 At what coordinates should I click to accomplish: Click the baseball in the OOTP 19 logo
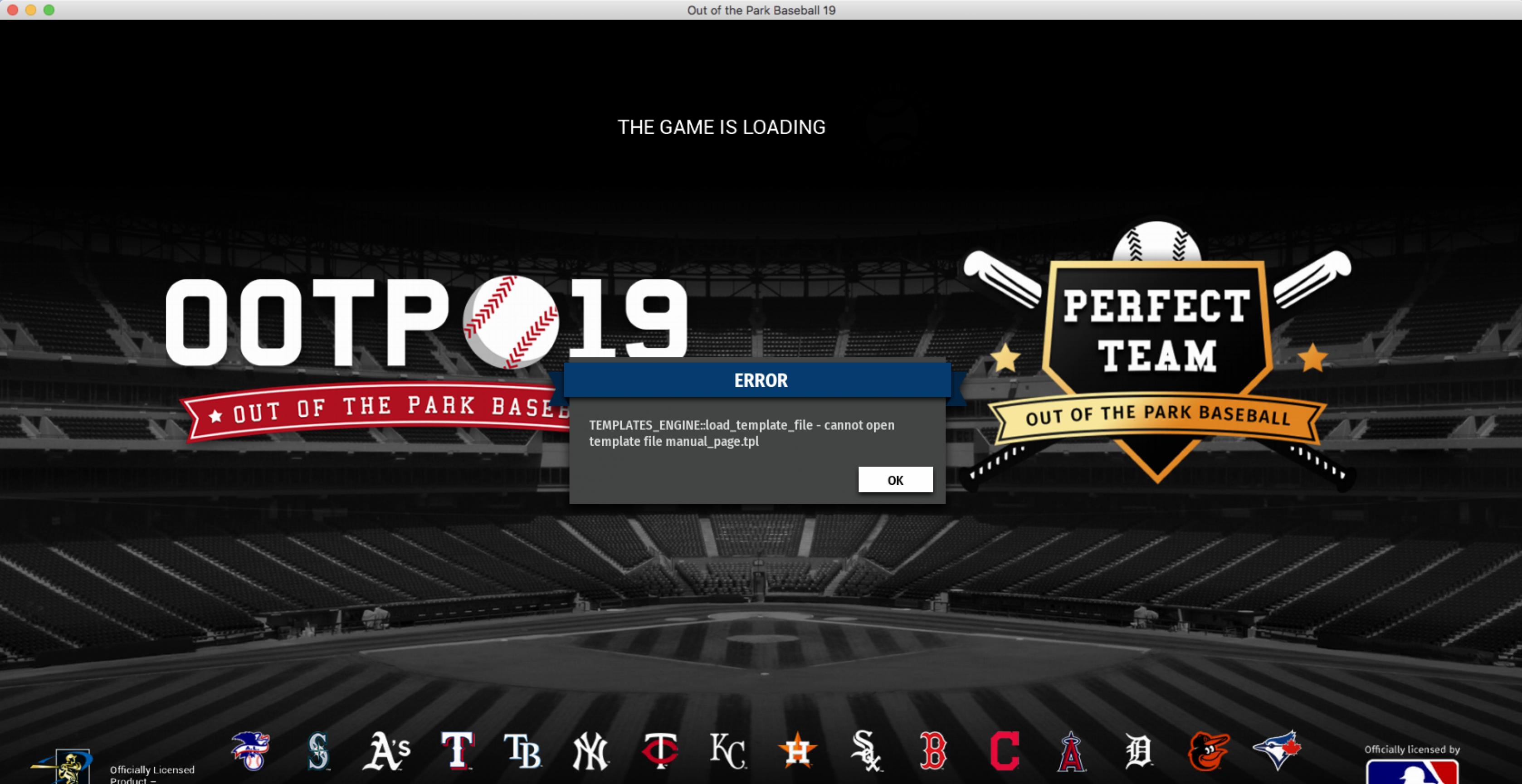tap(511, 322)
